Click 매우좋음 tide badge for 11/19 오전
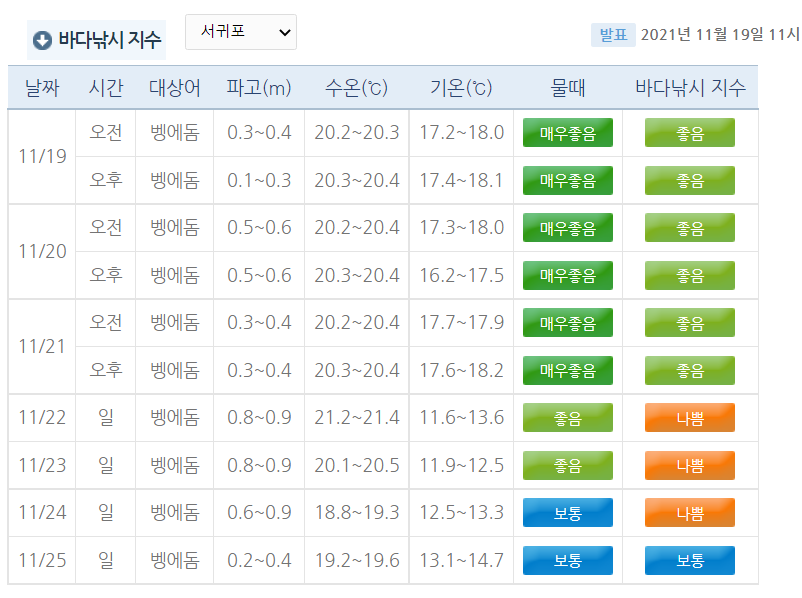This screenshot has width=802, height=598. (x=568, y=132)
